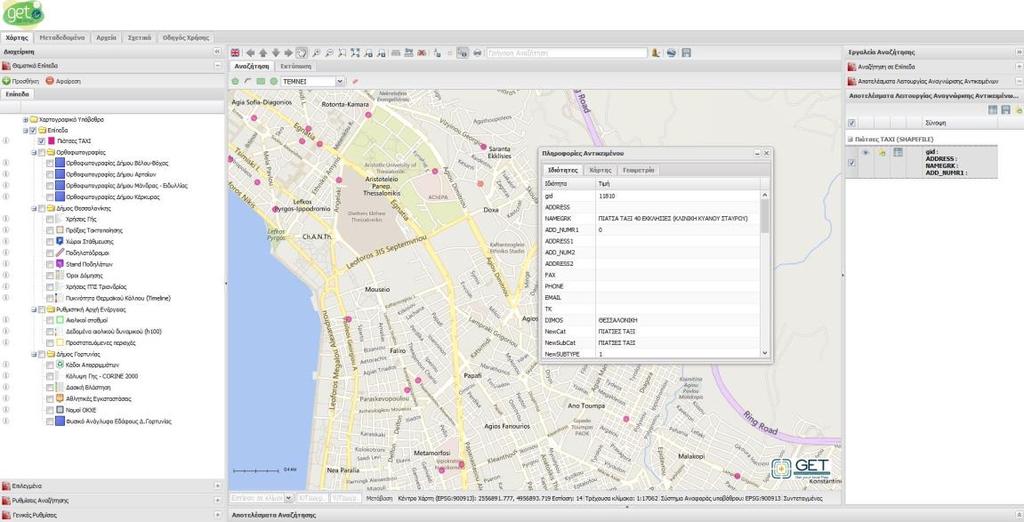Click the print map icon in toolbar
The height and width of the screenshot is (522, 1024).
tap(477, 53)
